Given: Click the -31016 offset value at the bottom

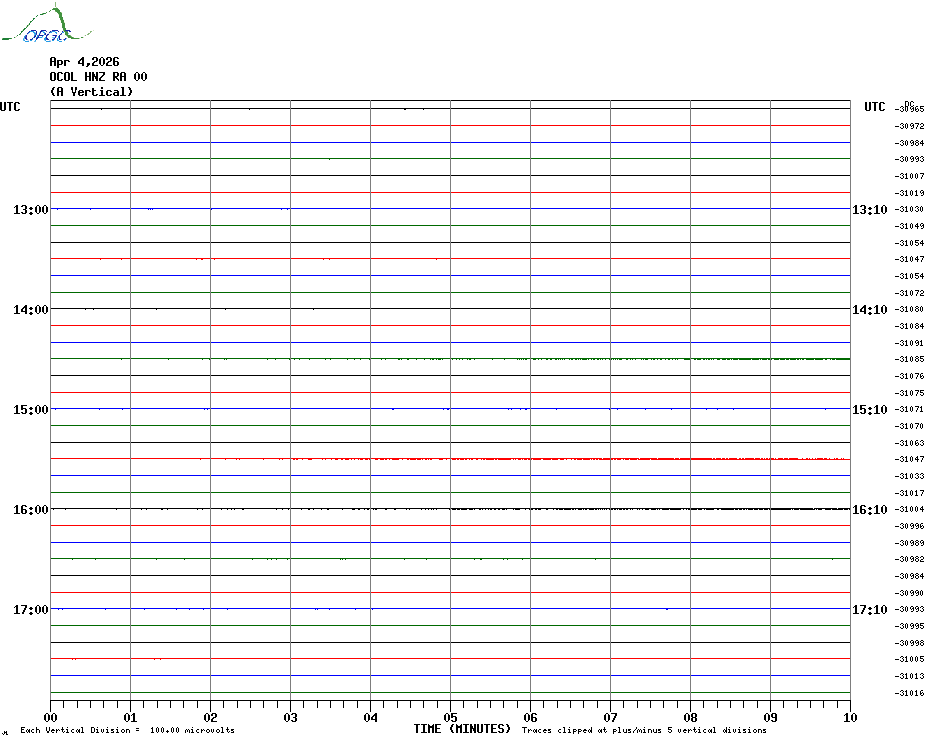Looking at the screenshot, I should click(x=910, y=693).
